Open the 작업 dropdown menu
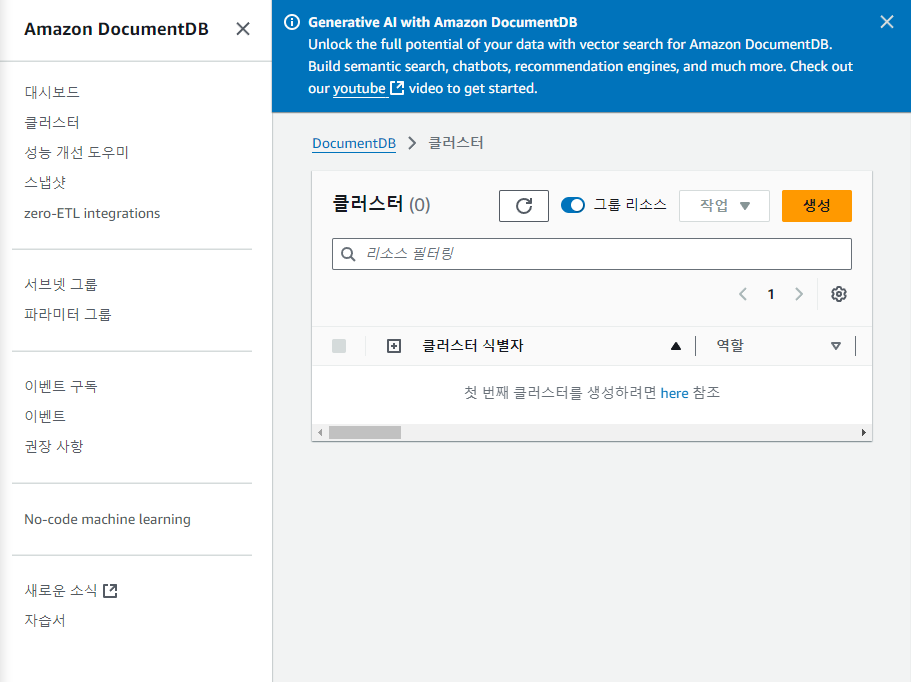 [724, 206]
